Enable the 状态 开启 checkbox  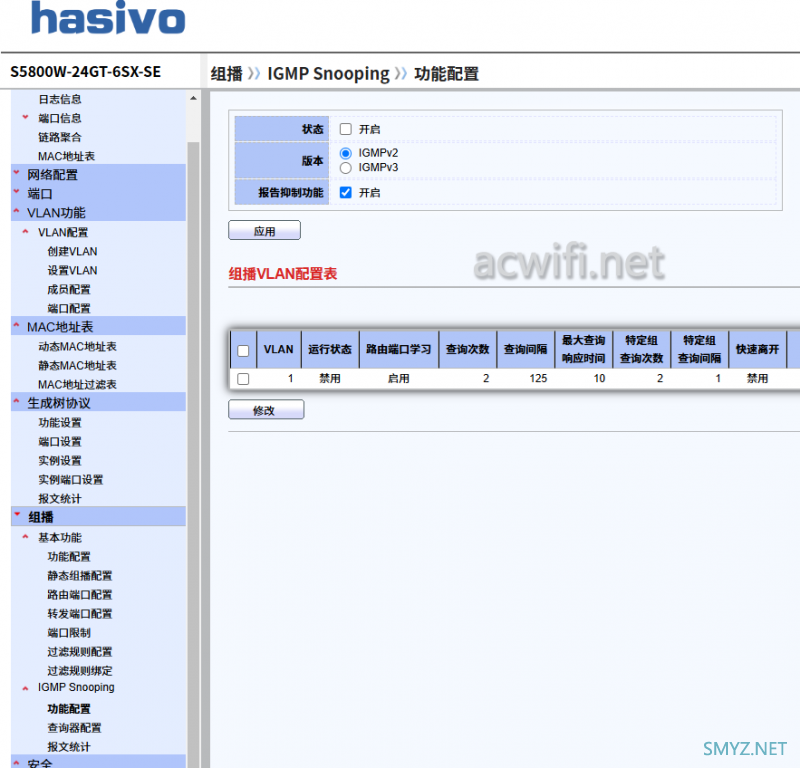[345, 129]
